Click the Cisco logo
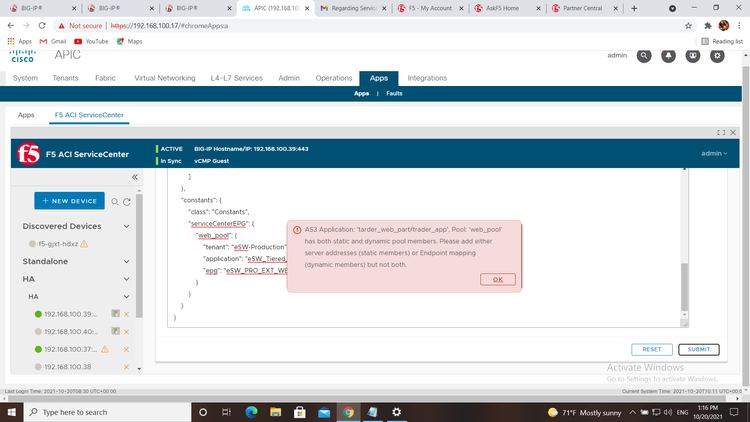 click(22, 56)
